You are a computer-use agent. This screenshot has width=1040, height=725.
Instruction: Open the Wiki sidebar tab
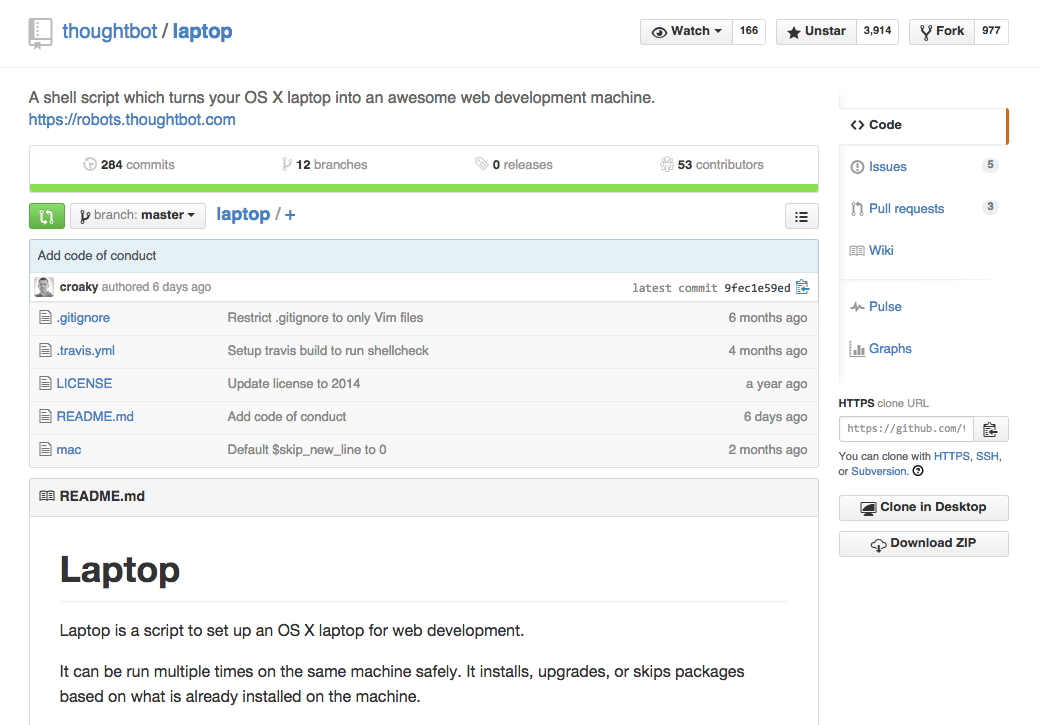tap(881, 251)
